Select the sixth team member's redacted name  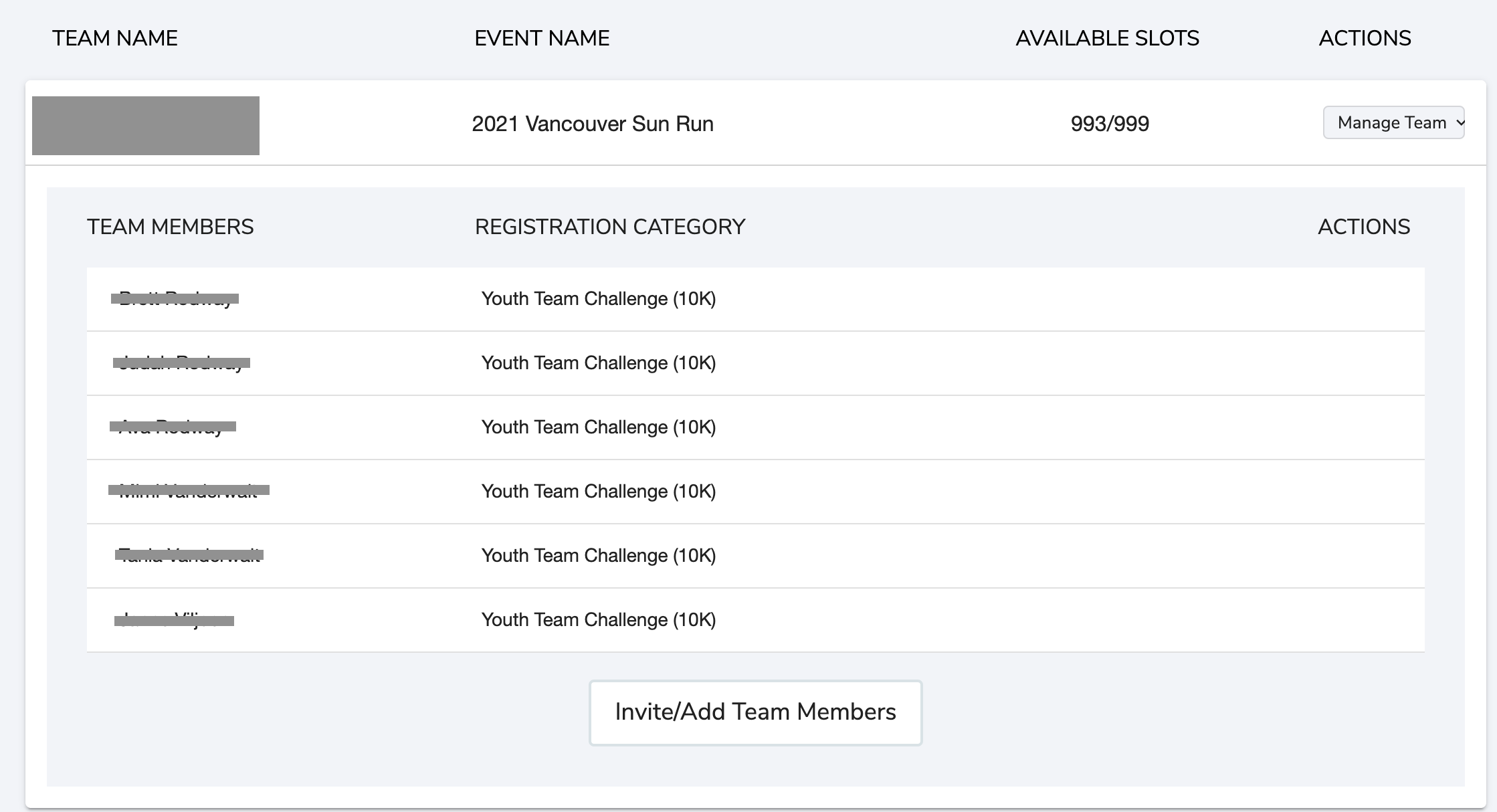174,620
